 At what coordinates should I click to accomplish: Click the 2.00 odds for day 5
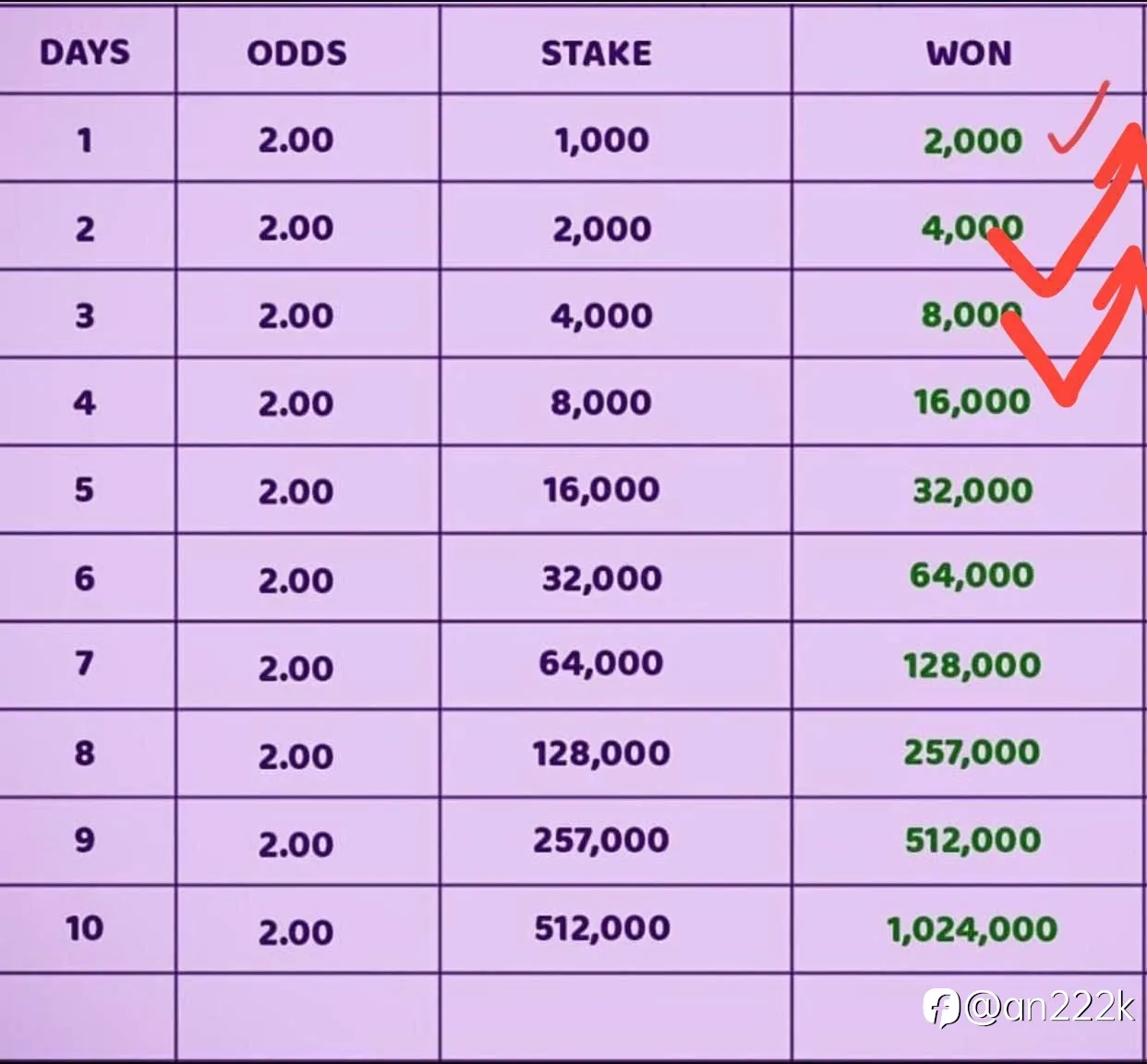296,491
